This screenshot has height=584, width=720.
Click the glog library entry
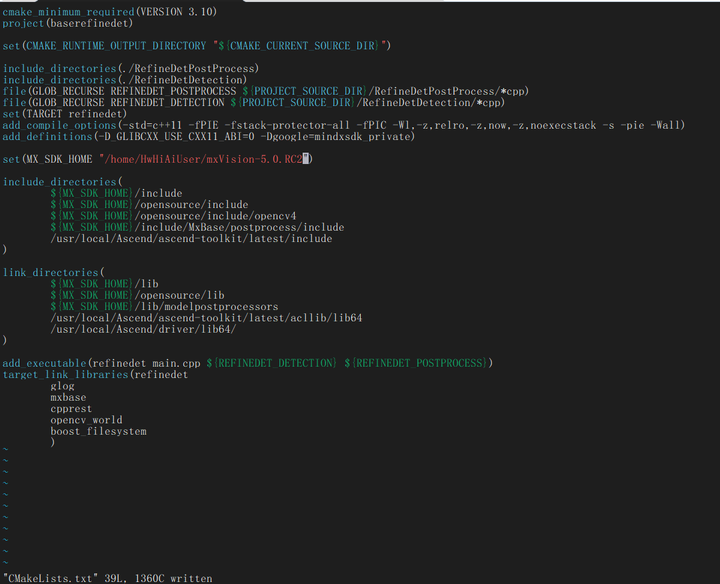(62, 386)
